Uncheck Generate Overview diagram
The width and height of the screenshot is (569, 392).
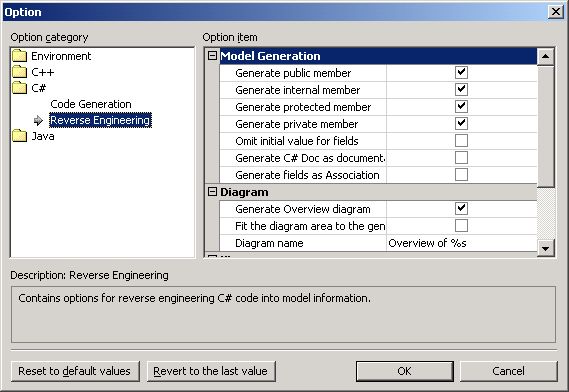461,209
